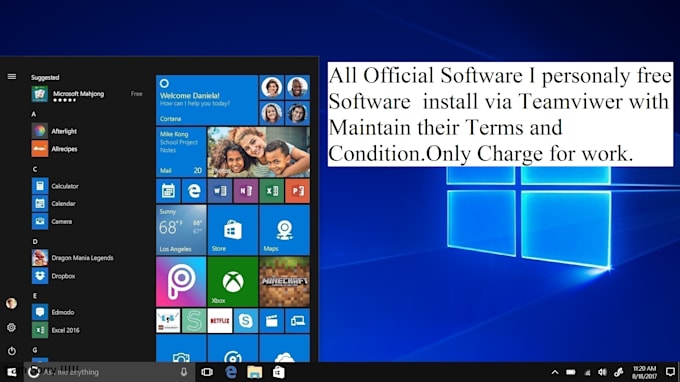Show hidden tray icons chevron
680x382 pixels.
pos(555,372)
